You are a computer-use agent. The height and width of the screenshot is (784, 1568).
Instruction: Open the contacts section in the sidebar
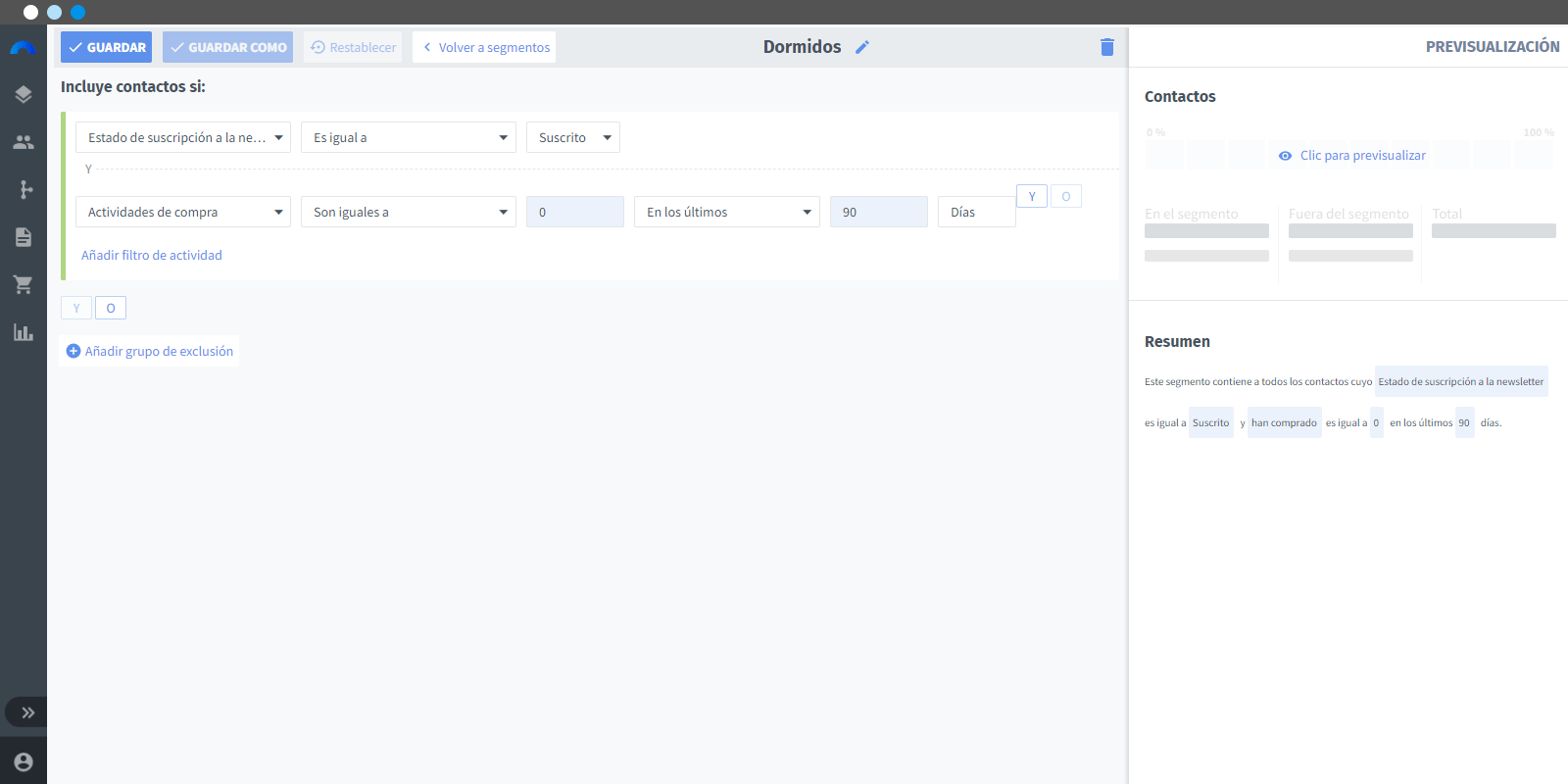tap(24, 142)
